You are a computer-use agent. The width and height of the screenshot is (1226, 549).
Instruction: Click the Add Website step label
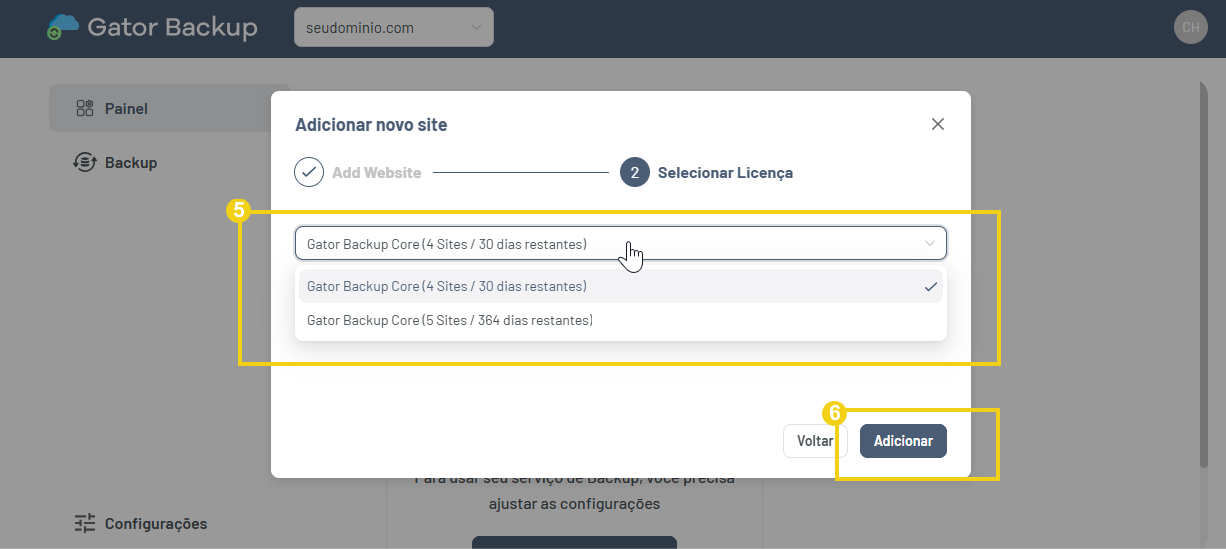(377, 173)
